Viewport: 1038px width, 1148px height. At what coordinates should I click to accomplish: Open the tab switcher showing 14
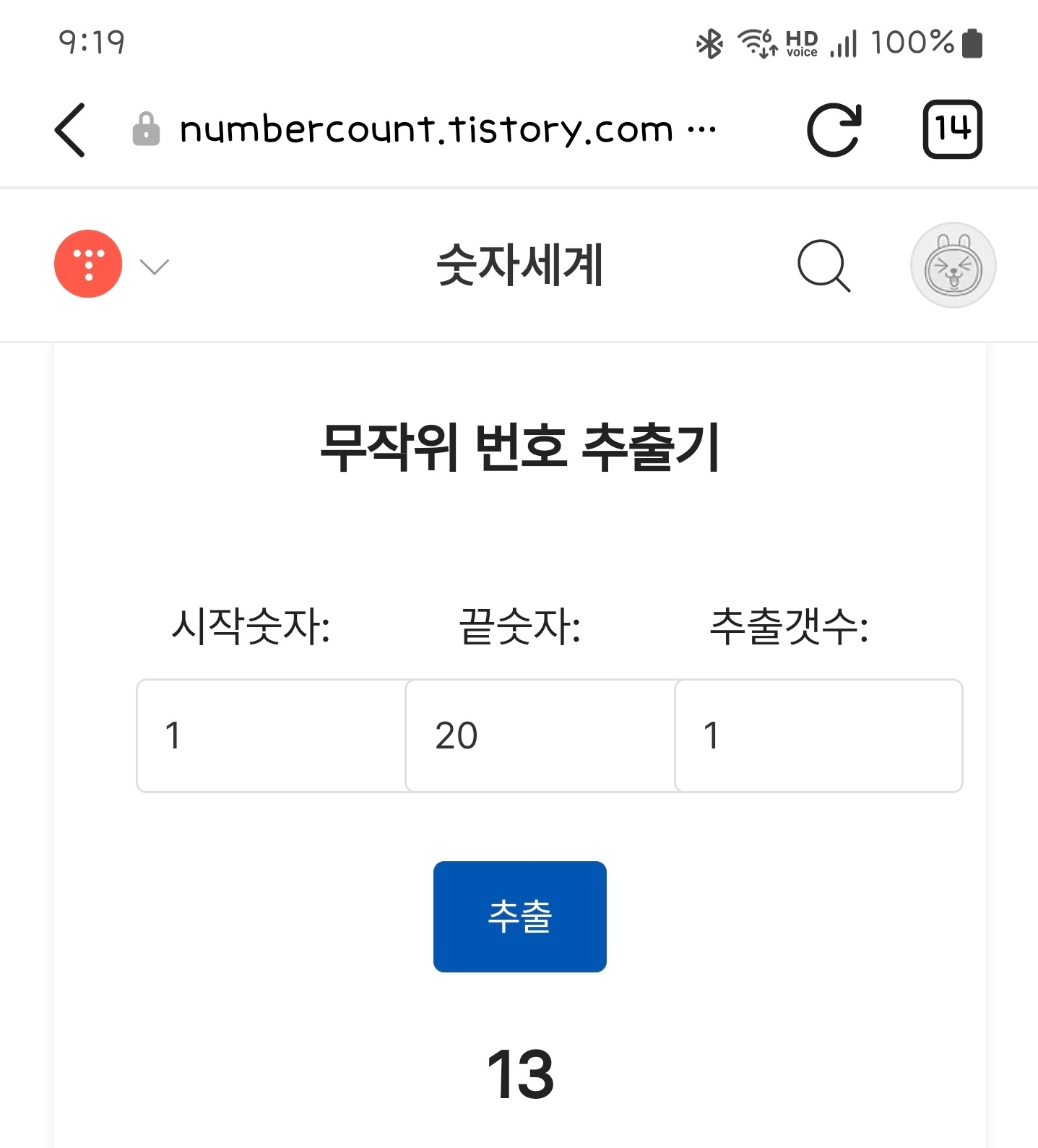952,130
